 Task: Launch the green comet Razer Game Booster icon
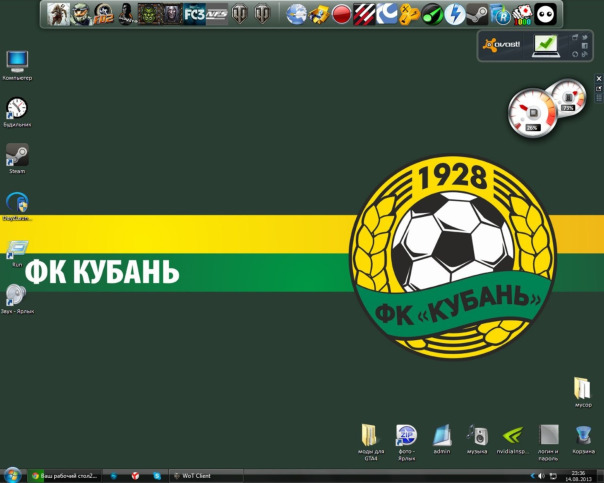432,14
